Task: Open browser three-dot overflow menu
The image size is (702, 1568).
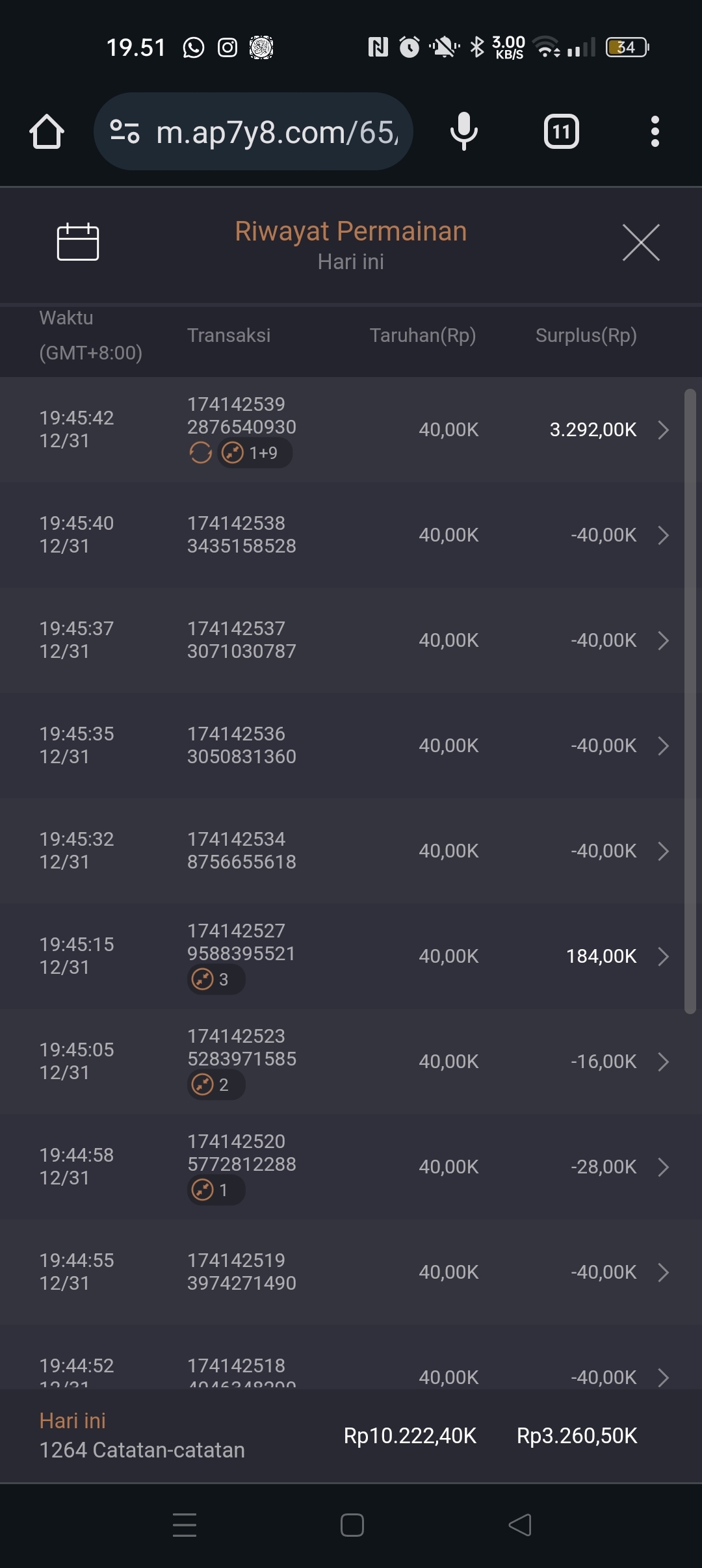Action: pos(655,132)
